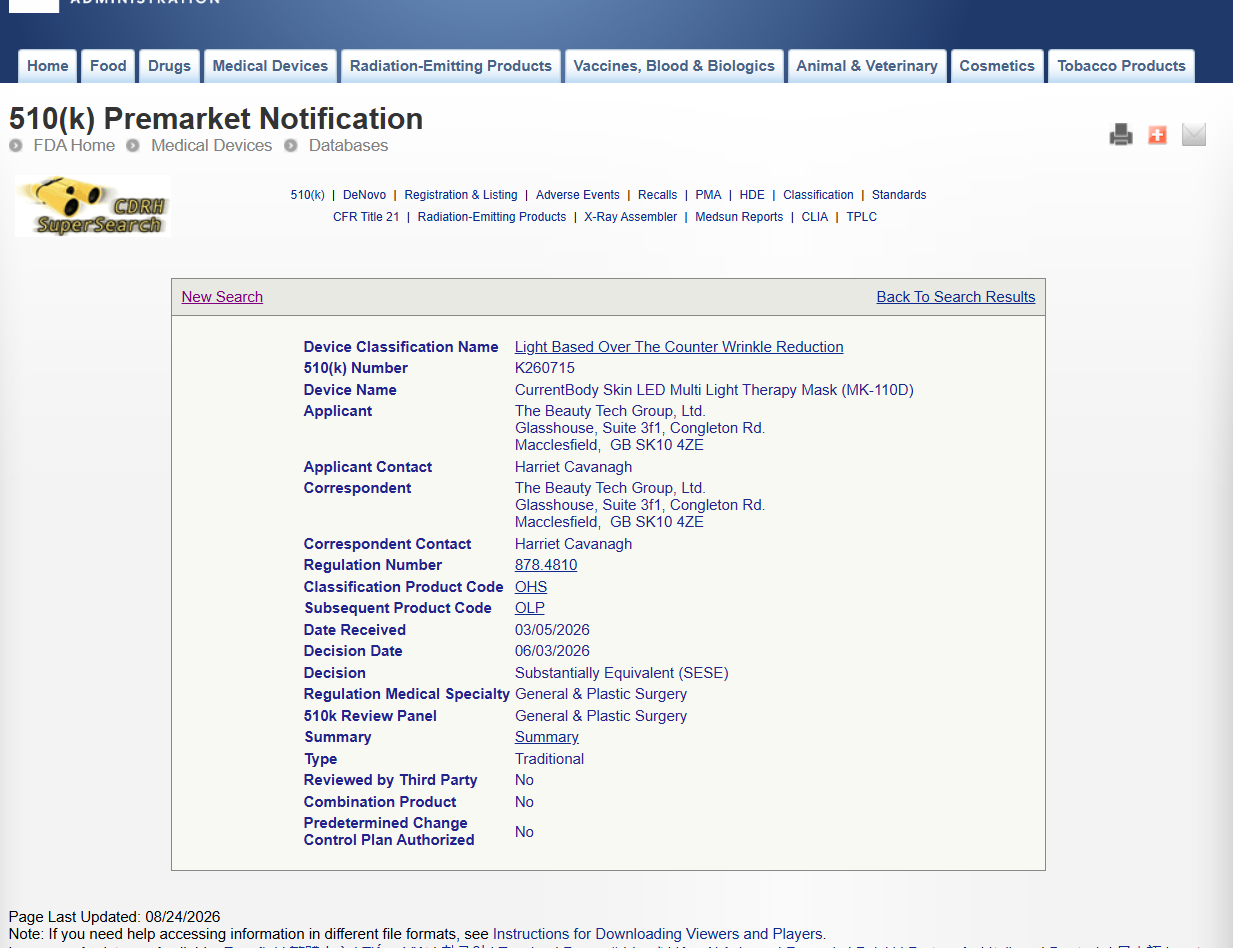
Task: Open the HDE link
Action: coord(752,195)
